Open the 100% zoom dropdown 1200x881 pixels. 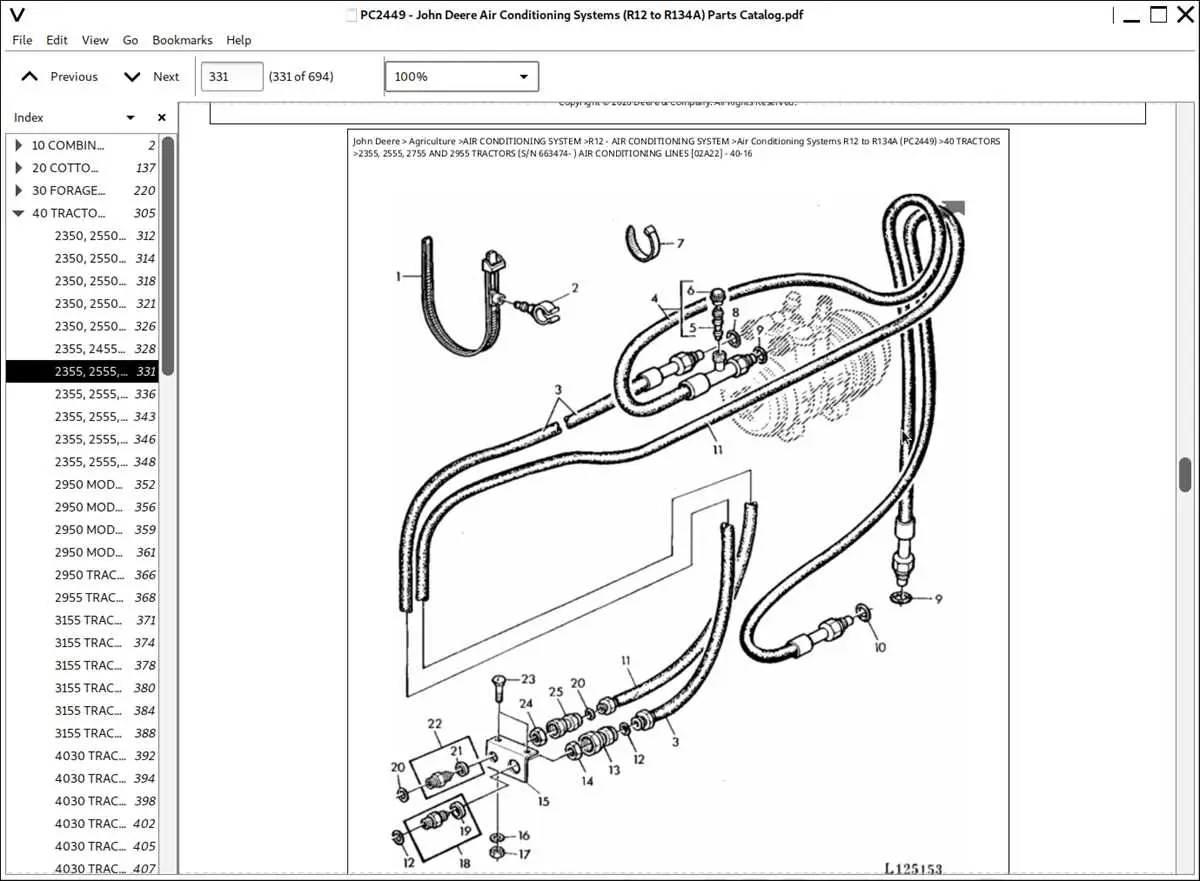click(461, 77)
